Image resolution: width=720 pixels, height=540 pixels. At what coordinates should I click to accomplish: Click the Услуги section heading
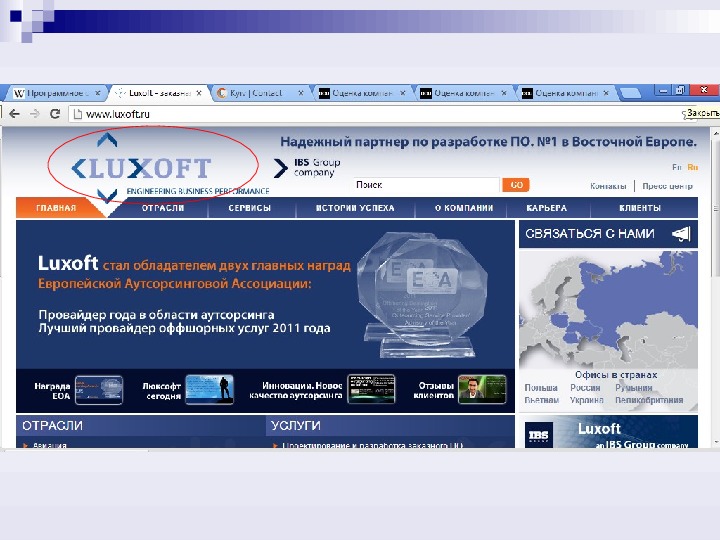coord(295,426)
